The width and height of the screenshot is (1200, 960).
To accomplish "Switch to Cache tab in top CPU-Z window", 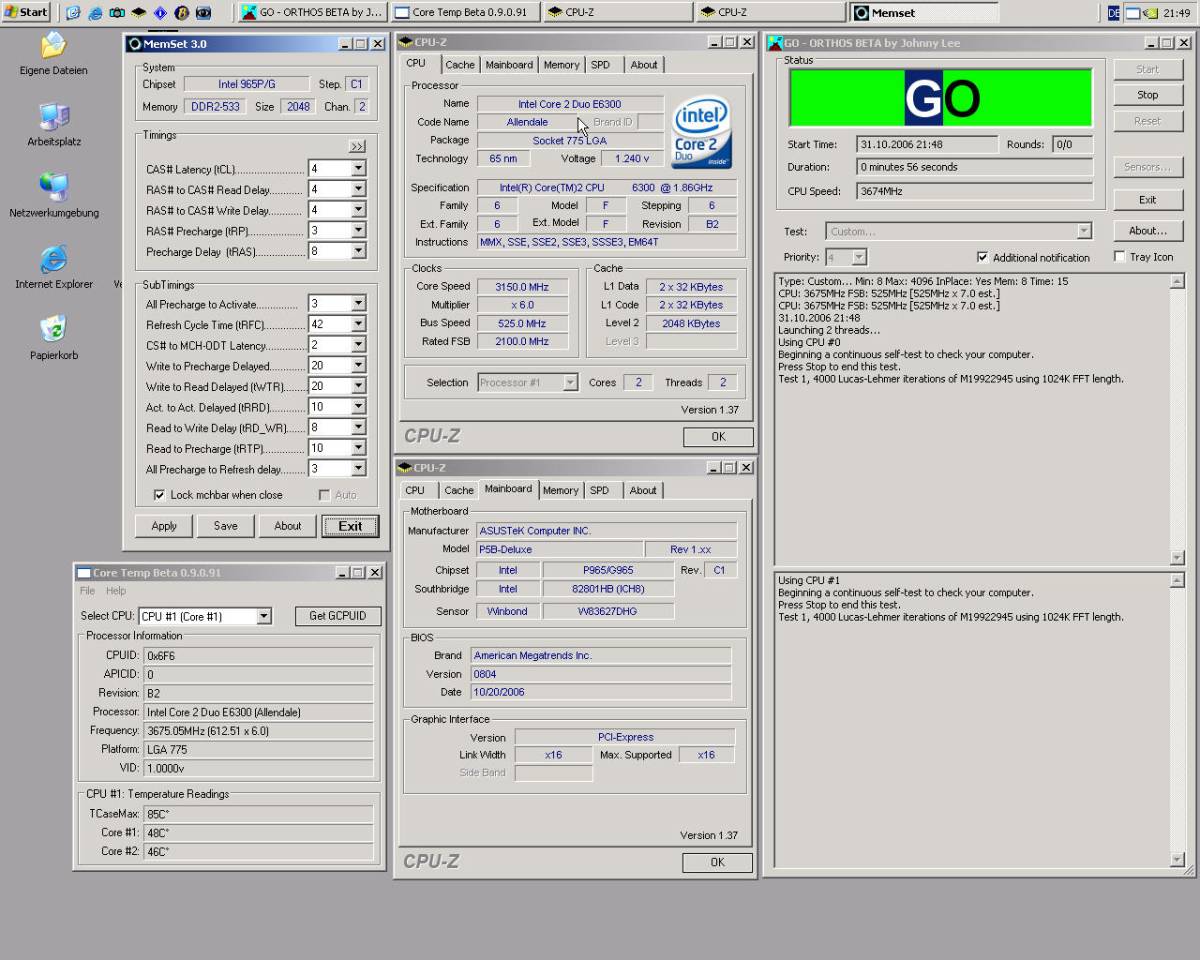I will pyautogui.click(x=460, y=65).
